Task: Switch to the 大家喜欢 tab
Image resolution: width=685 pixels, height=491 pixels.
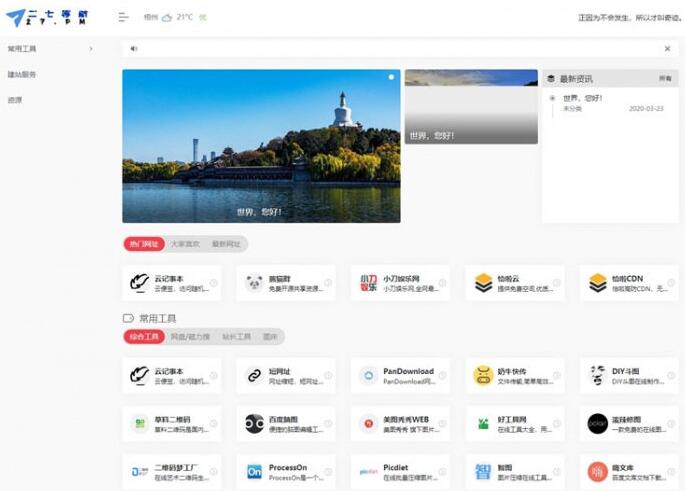Action: (185, 244)
